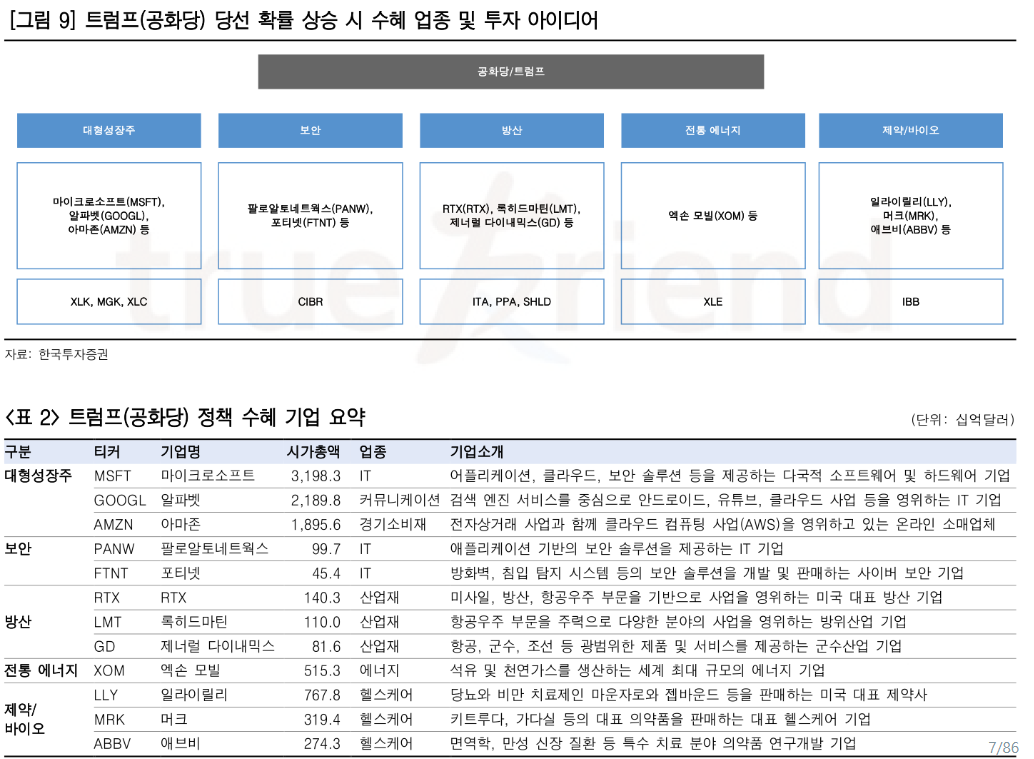This screenshot has height=759, width=1034.
Task: Click the 767.8 market cap value
Action: tap(322, 696)
